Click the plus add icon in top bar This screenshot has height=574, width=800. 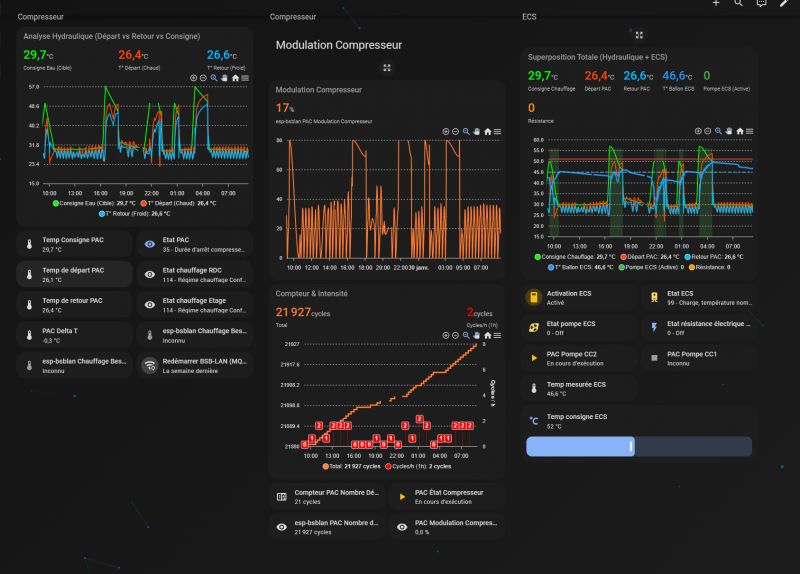coord(716,4)
